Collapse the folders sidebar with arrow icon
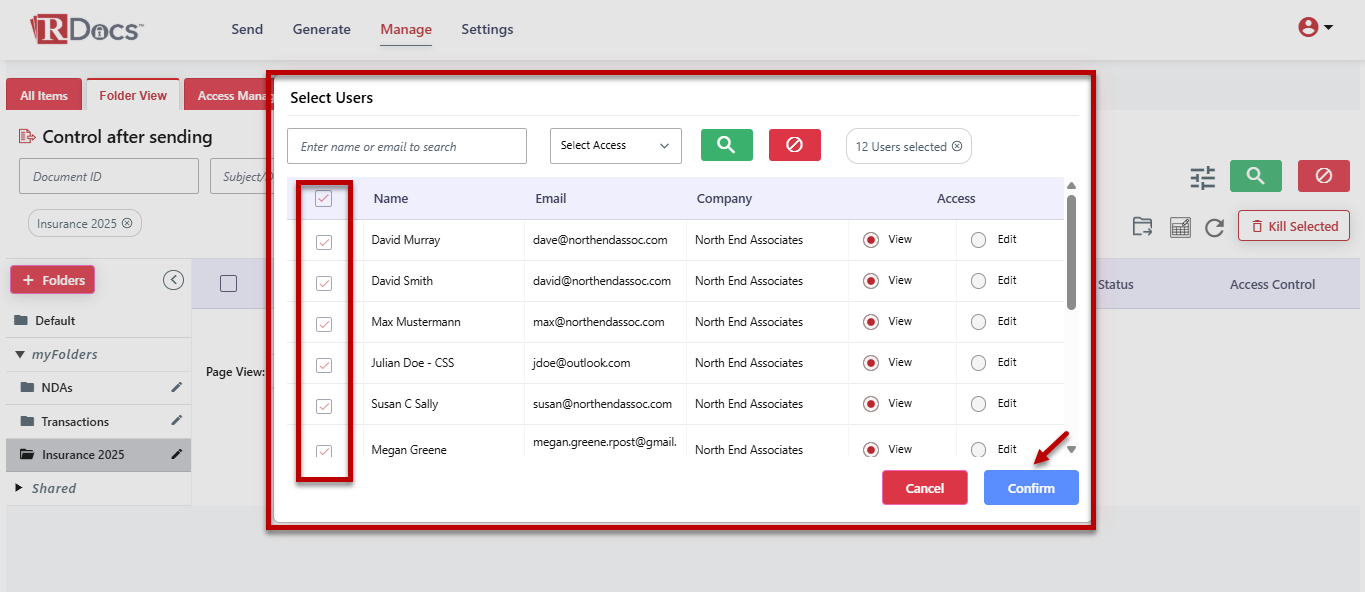 (174, 280)
